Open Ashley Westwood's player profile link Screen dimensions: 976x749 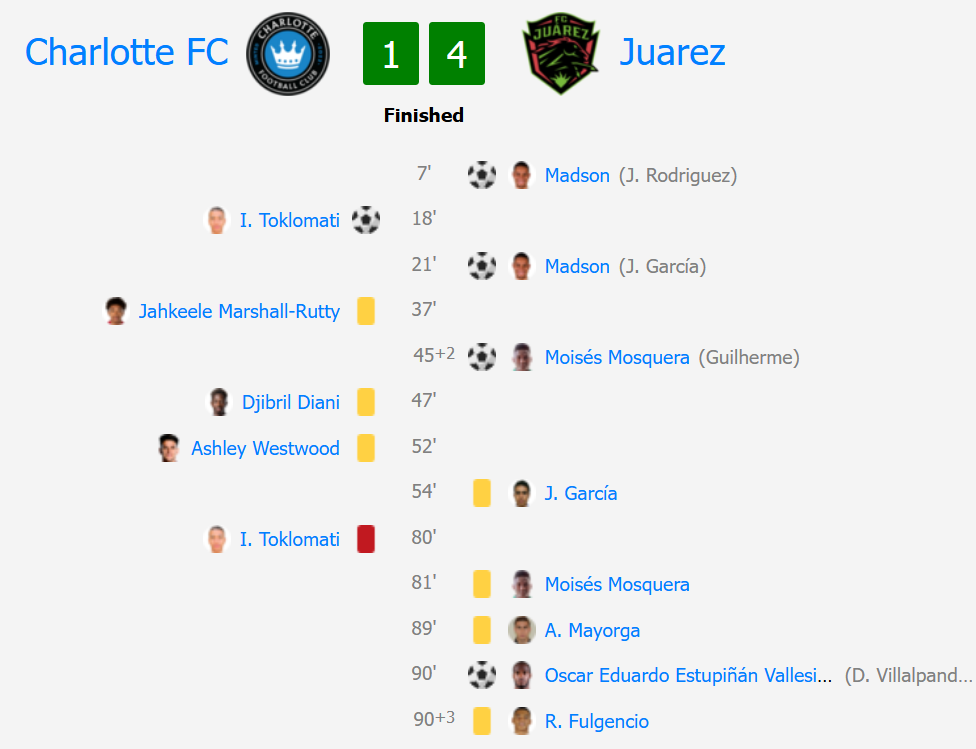(265, 448)
